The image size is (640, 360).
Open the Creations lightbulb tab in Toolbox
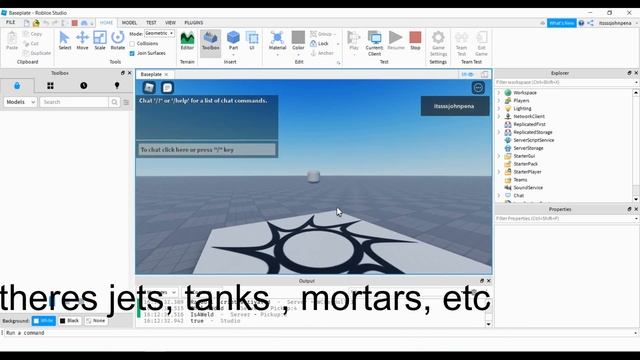[117, 86]
